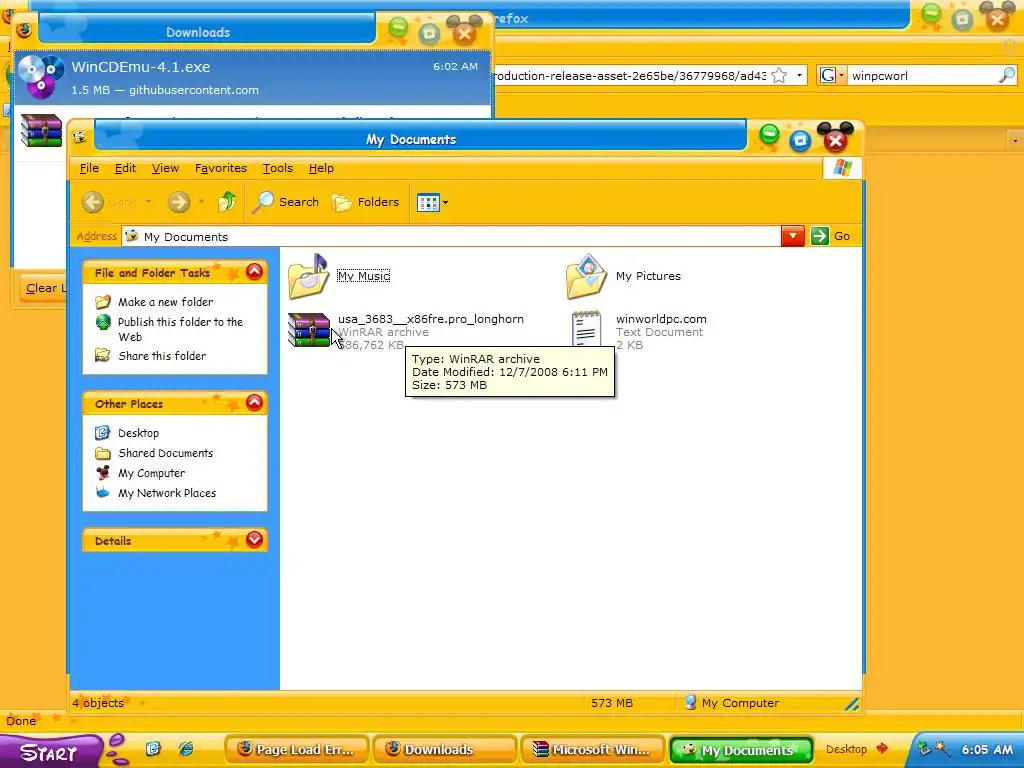The width and height of the screenshot is (1024, 768).
Task: Collapse the File and Folder Tasks panel
Action: click(254, 272)
